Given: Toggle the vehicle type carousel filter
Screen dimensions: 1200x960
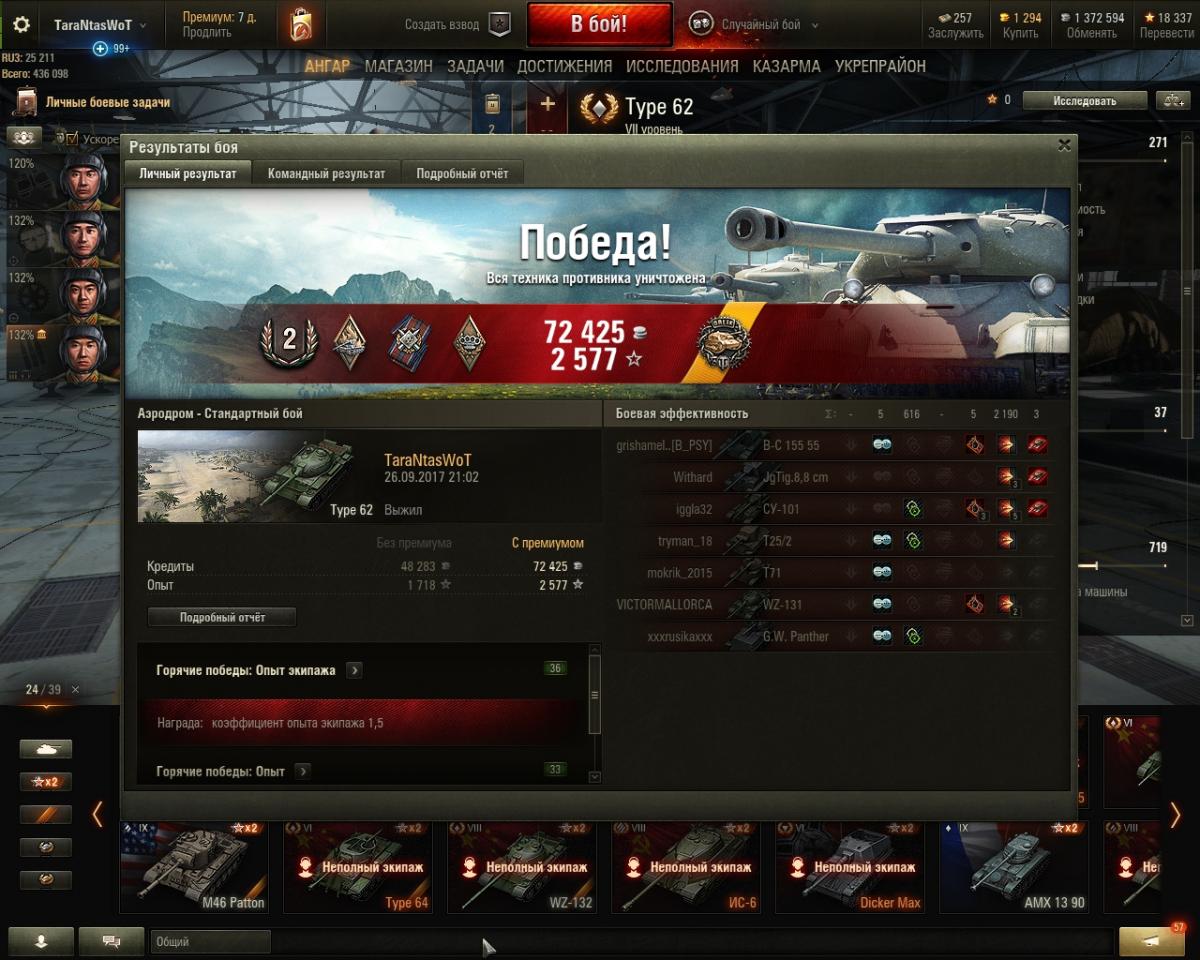Looking at the screenshot, I should 46,749.
